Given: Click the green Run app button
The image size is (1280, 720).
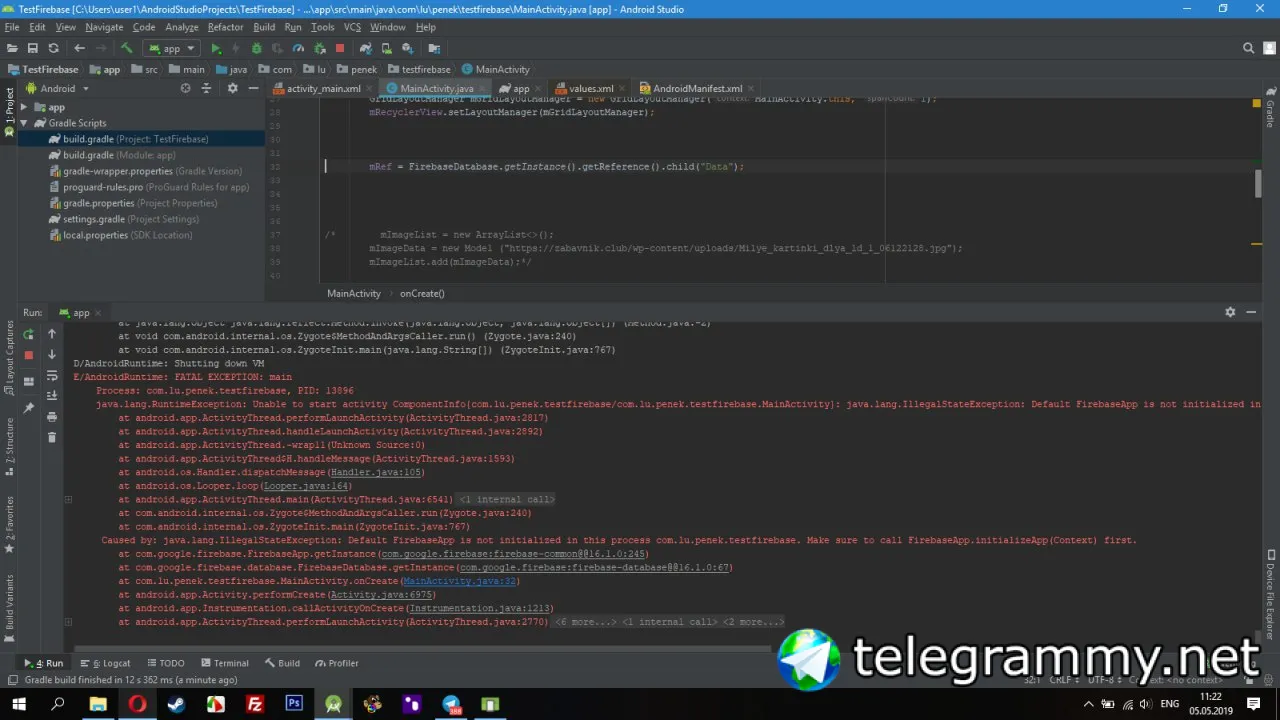Looking at the screenshot, I should point(215,48).
